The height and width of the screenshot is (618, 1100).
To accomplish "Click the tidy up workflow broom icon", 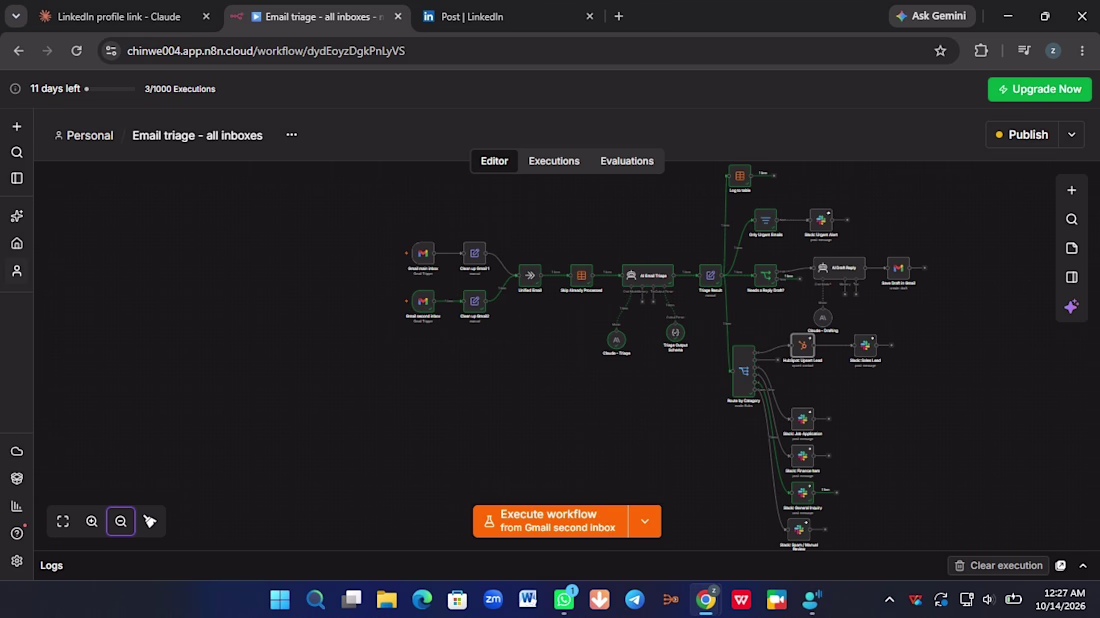I will (x=149, y=521).
